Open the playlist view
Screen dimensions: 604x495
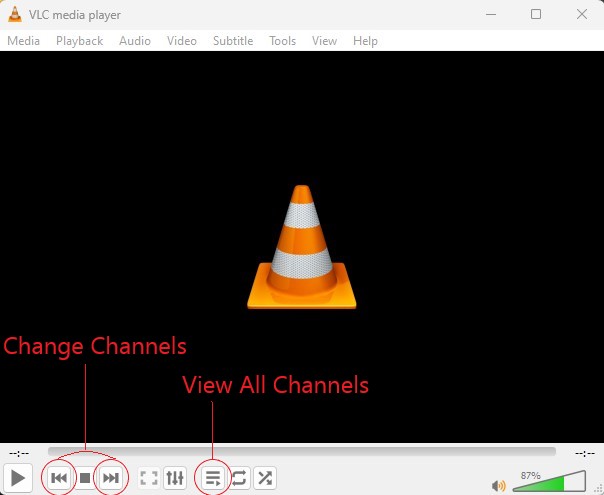pyautogui.click(x=212, y=478)
